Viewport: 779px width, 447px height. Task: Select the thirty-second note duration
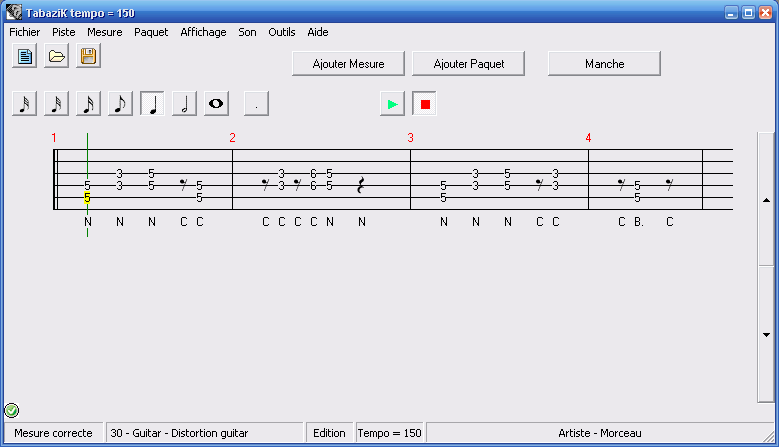pyautogui.click(x=56, y=104)
